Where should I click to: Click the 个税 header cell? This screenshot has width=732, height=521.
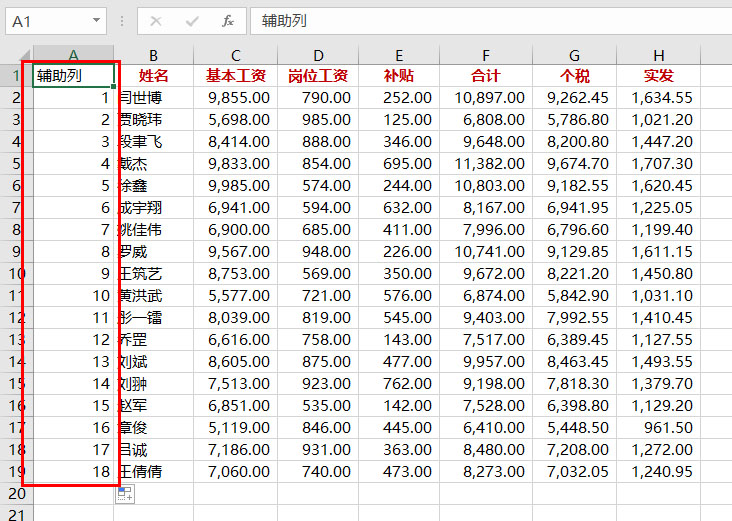coord(575,76)
